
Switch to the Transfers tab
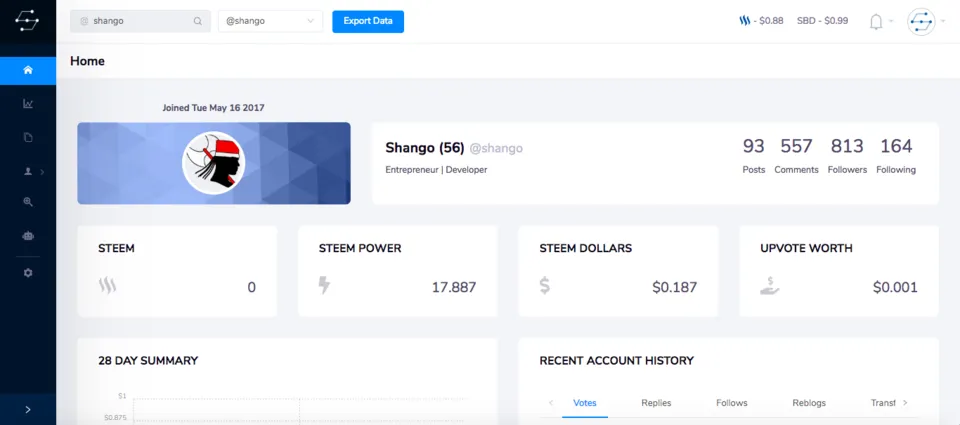tap(883, 403)
